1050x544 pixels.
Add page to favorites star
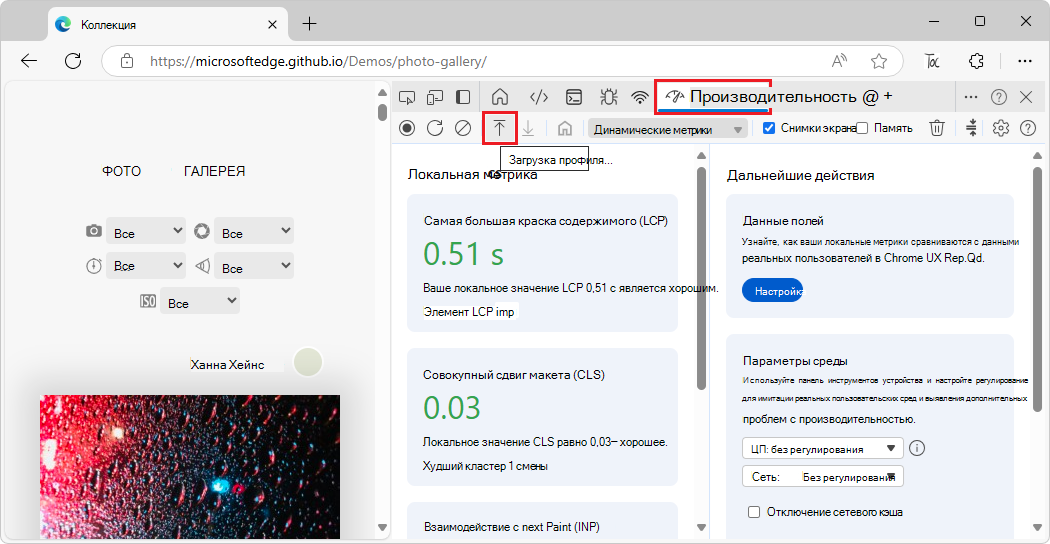click(879, 62)
